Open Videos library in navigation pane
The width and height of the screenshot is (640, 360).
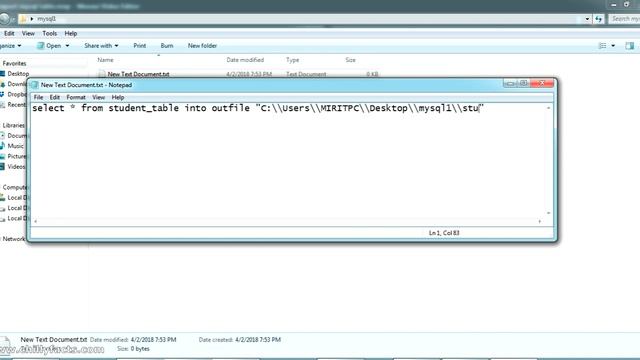point(16,167)
